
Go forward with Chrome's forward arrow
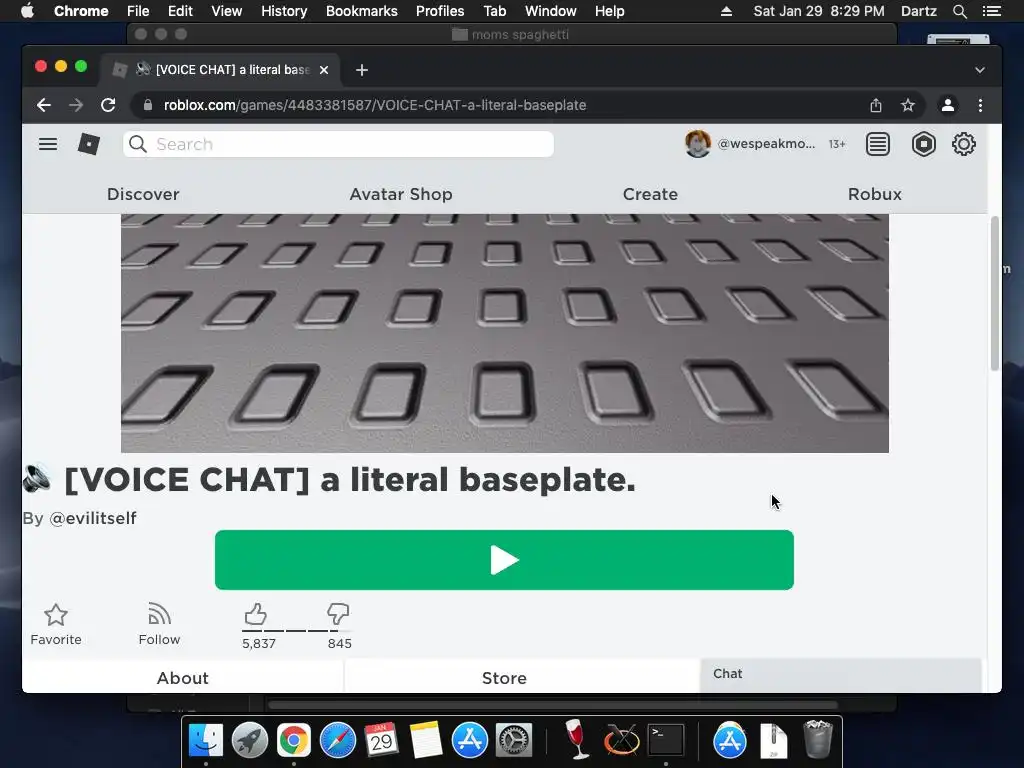click(76, 105)
